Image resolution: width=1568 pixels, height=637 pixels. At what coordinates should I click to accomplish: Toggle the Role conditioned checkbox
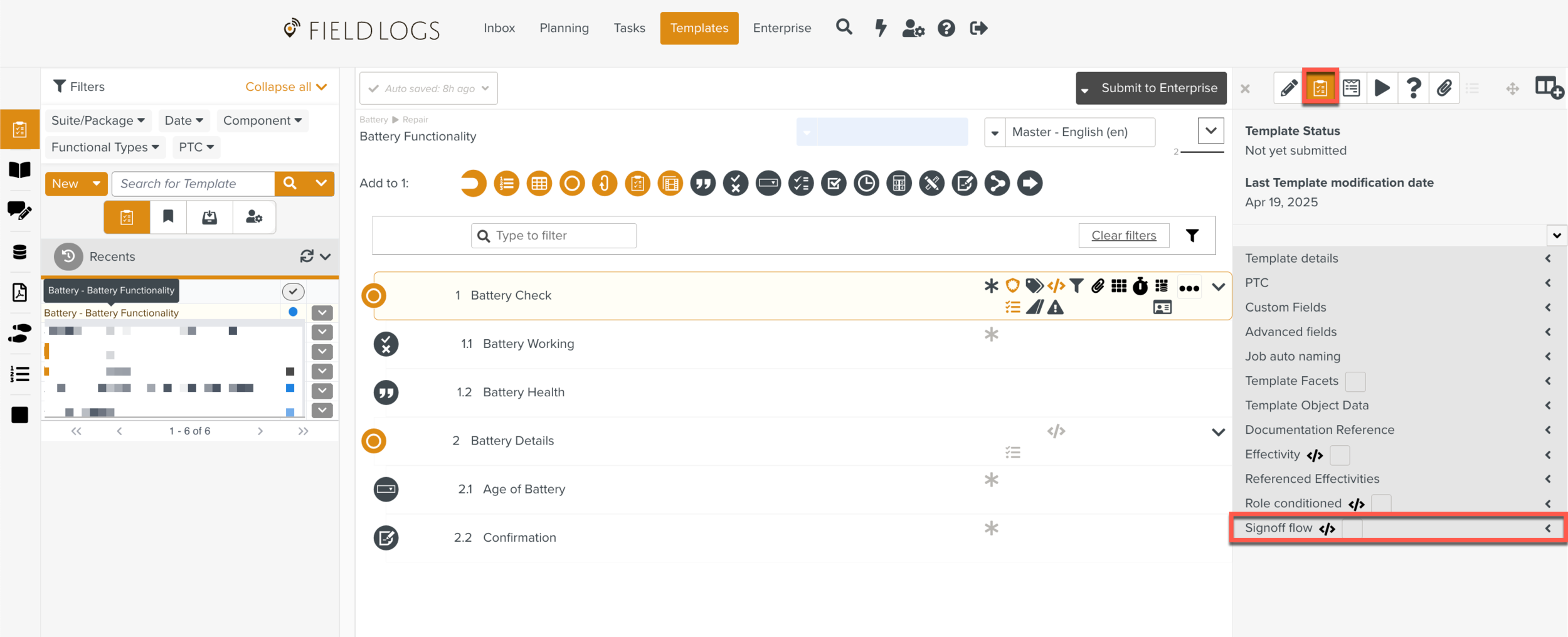click(1380, 503)
